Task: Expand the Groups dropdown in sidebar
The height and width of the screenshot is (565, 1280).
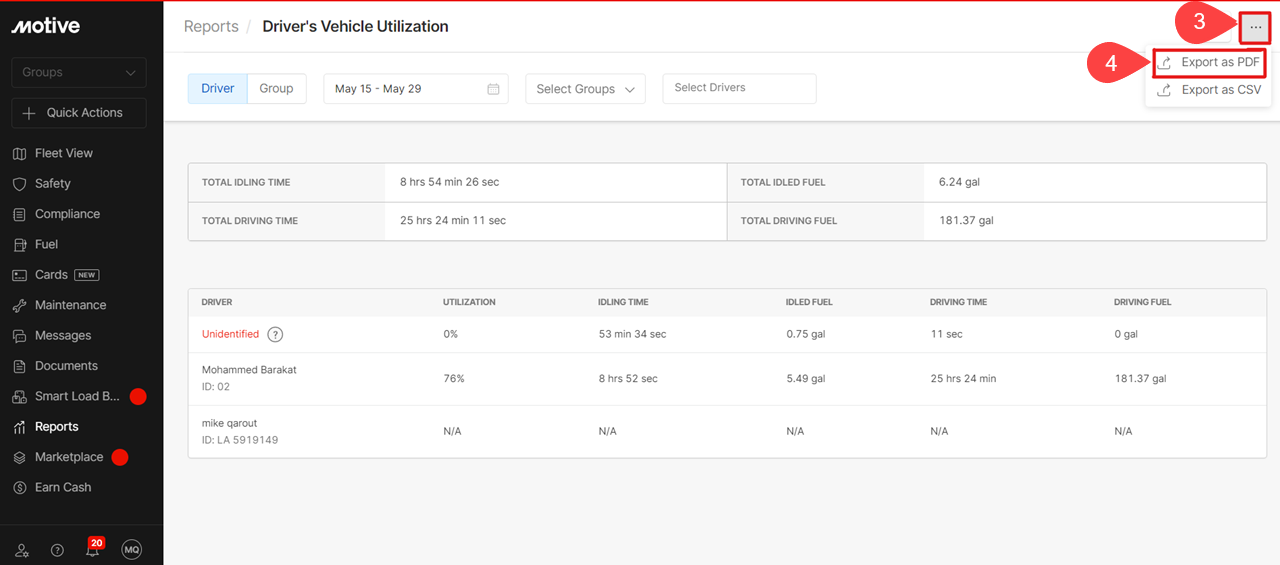Action: click(79, 72)
